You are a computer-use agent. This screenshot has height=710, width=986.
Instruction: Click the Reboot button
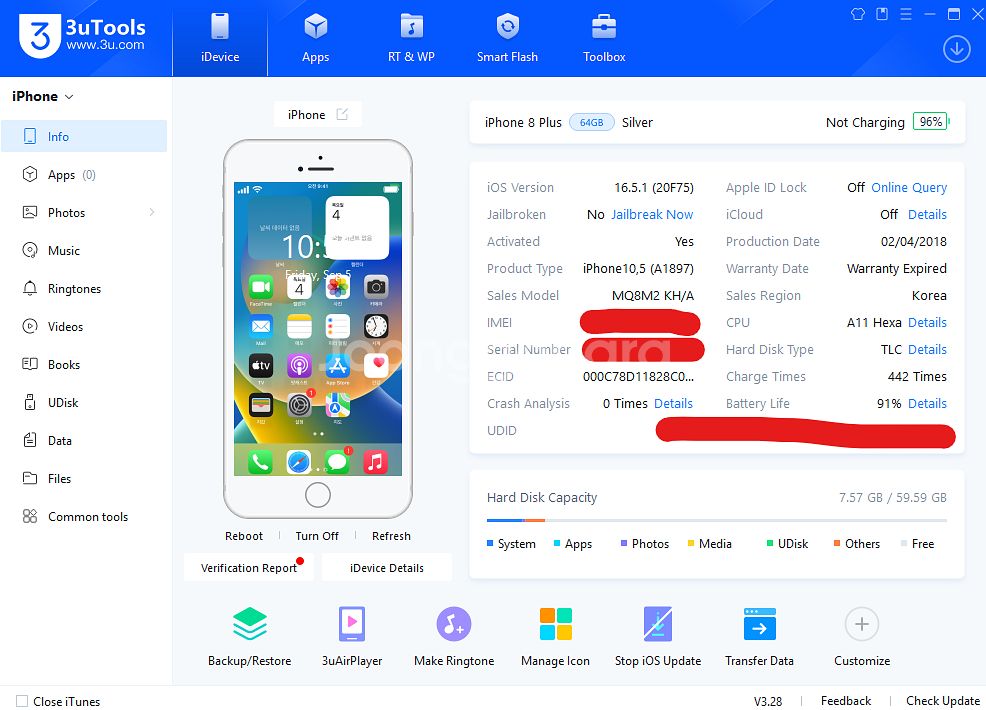tap(244, 536)
